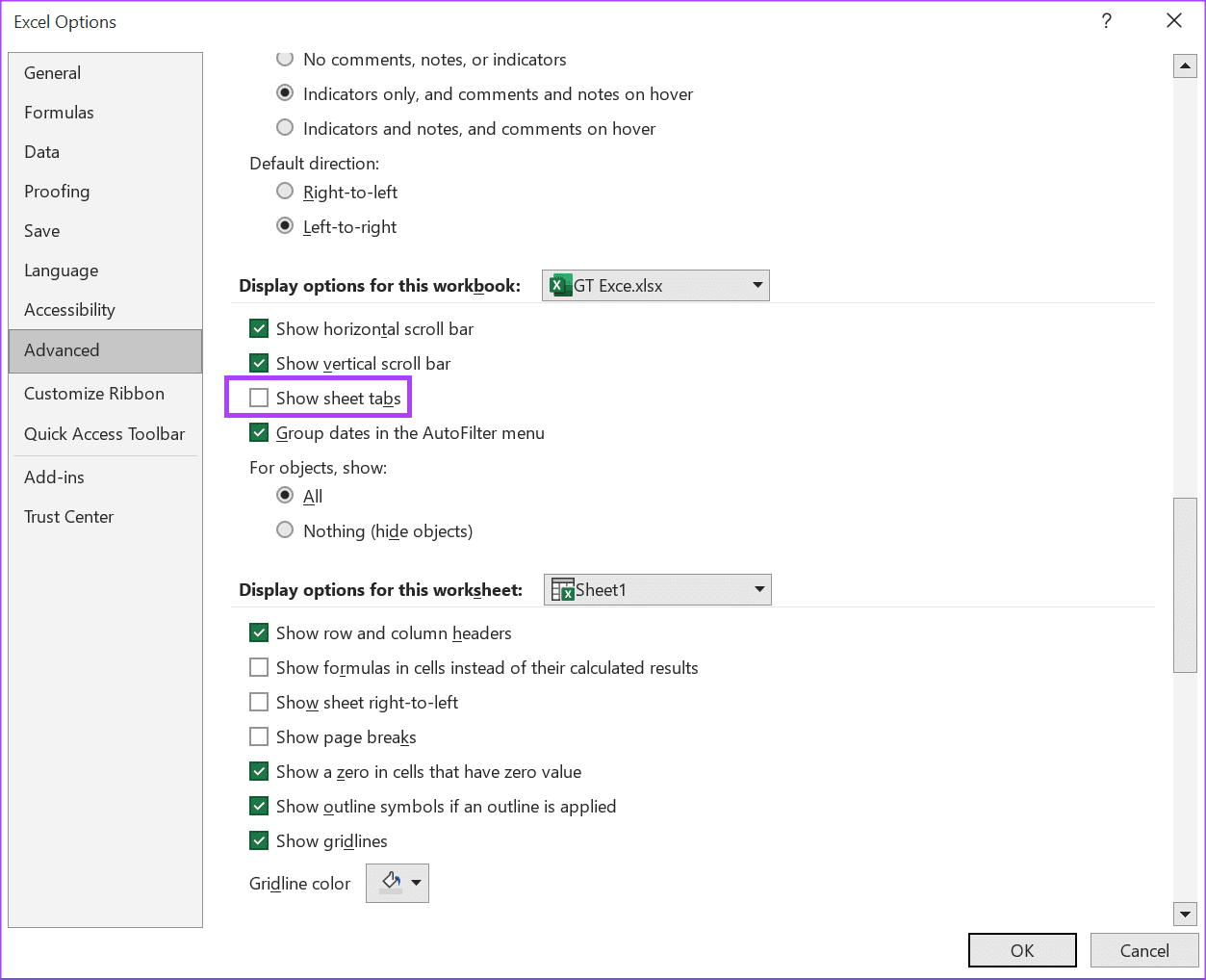
Task: Expand the Gridline color dropdown arrow
Action: 417,883
